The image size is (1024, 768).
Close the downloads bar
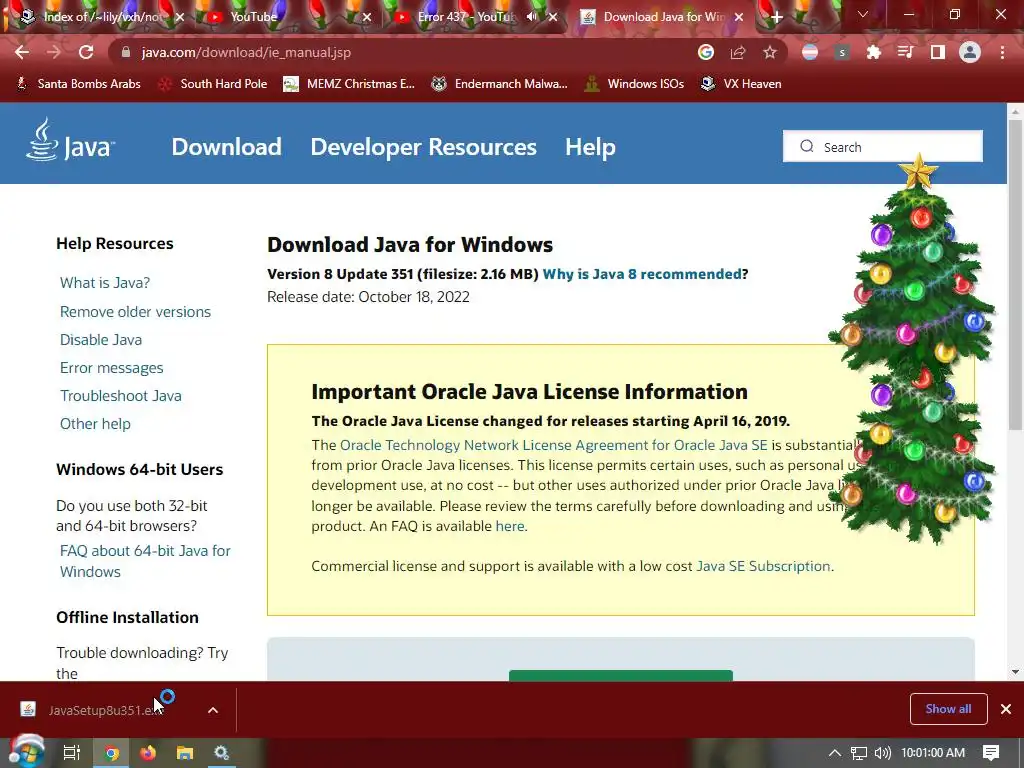1006,709
